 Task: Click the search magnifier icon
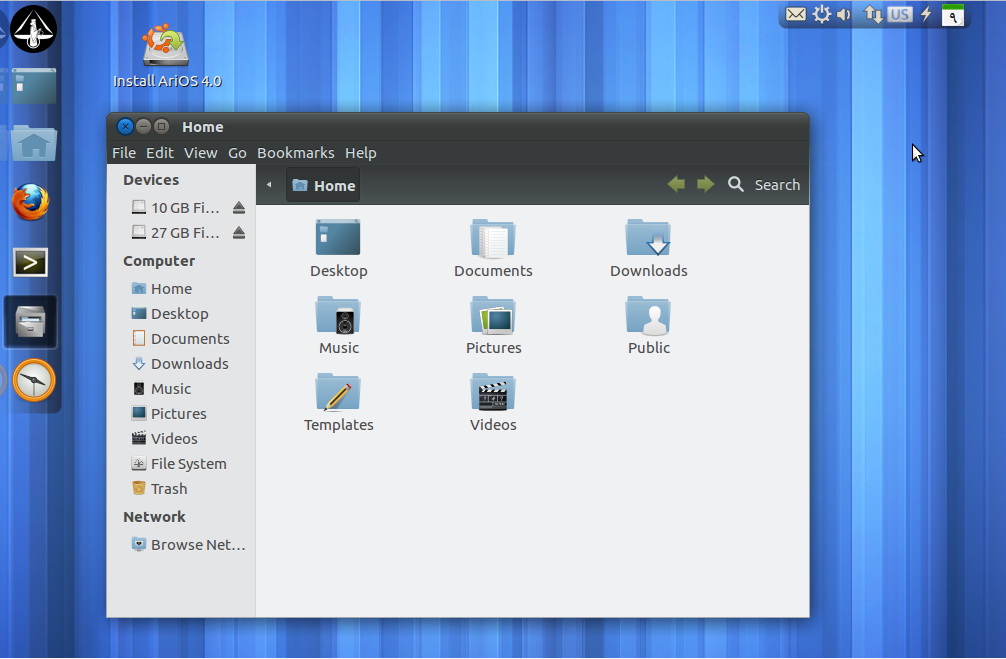point(736,185)
